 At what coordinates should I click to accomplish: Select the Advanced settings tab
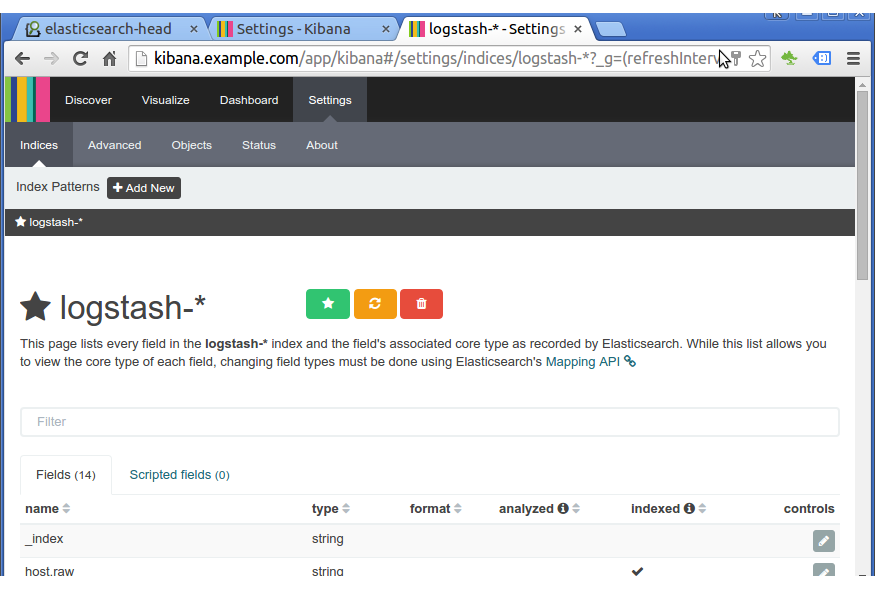[x=114, y=145]
